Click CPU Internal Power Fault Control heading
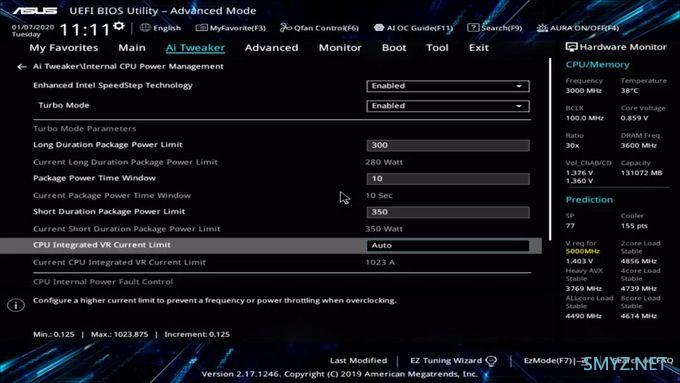The image size is (680, 383). pos(103,282)
